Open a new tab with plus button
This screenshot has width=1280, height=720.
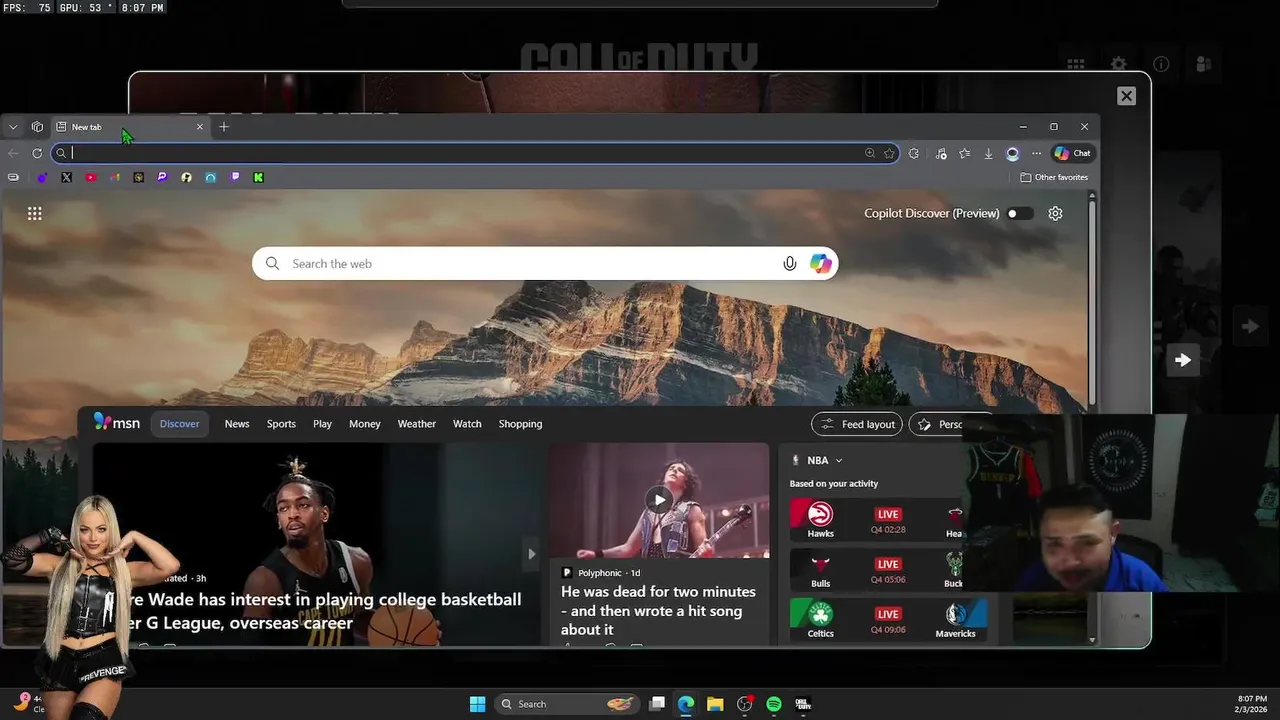tap(224, 127)
